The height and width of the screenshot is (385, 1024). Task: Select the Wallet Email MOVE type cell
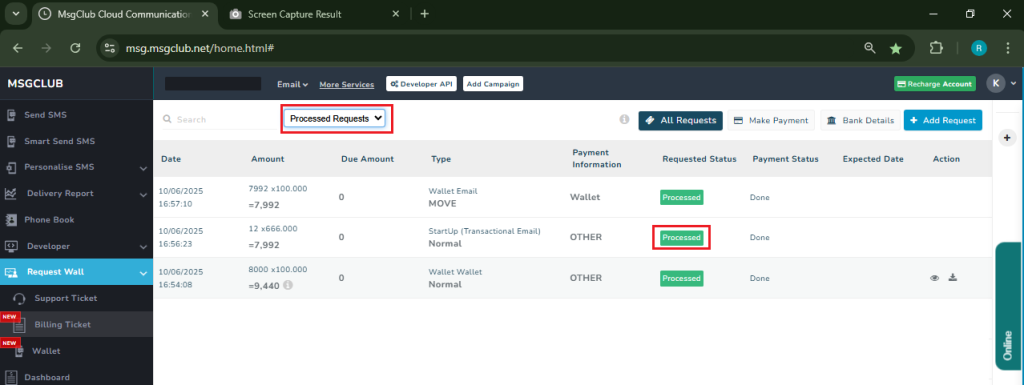(x=453, y=197)
